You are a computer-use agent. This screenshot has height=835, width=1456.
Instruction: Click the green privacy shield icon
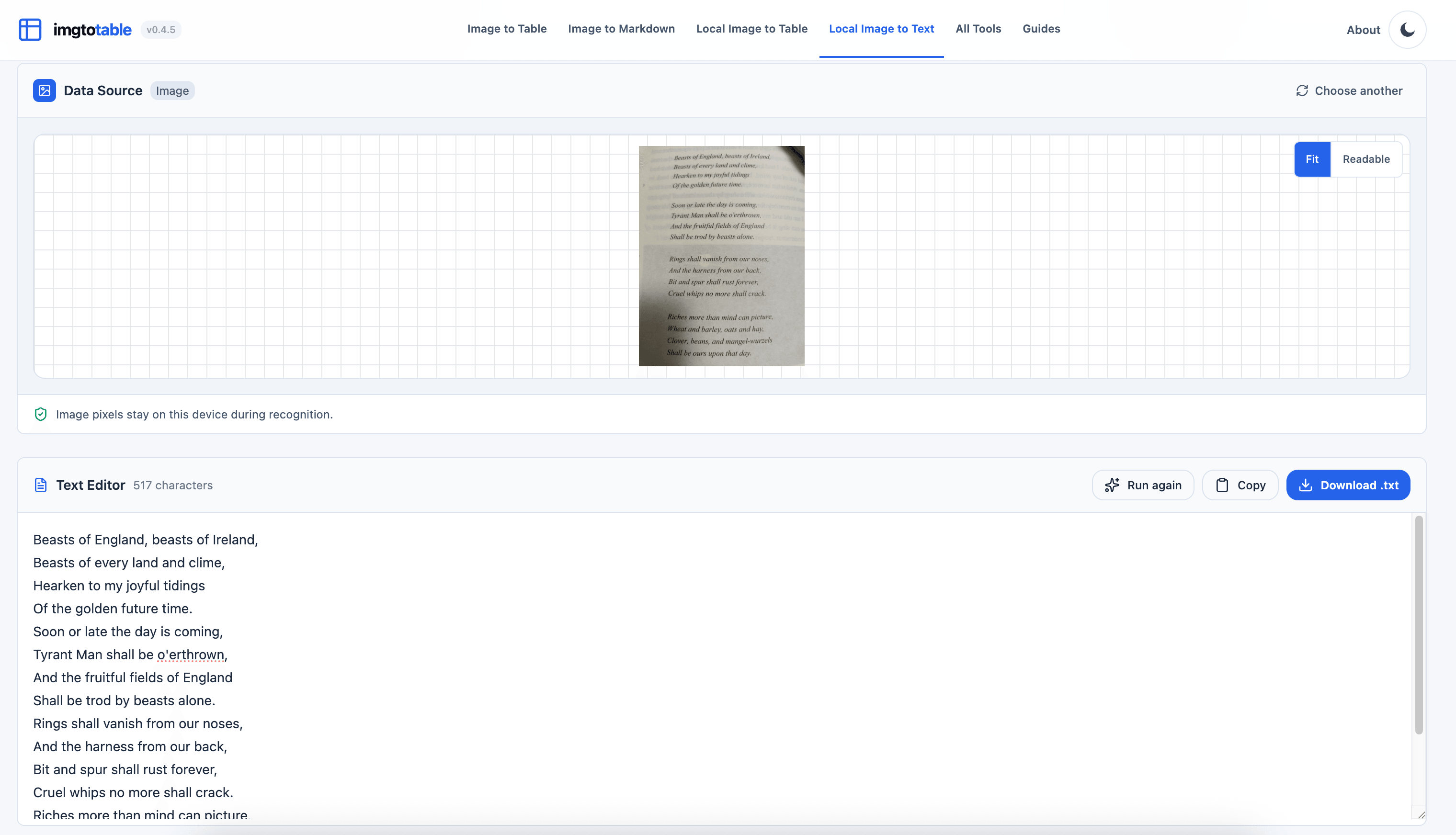(x=41, y=414)
